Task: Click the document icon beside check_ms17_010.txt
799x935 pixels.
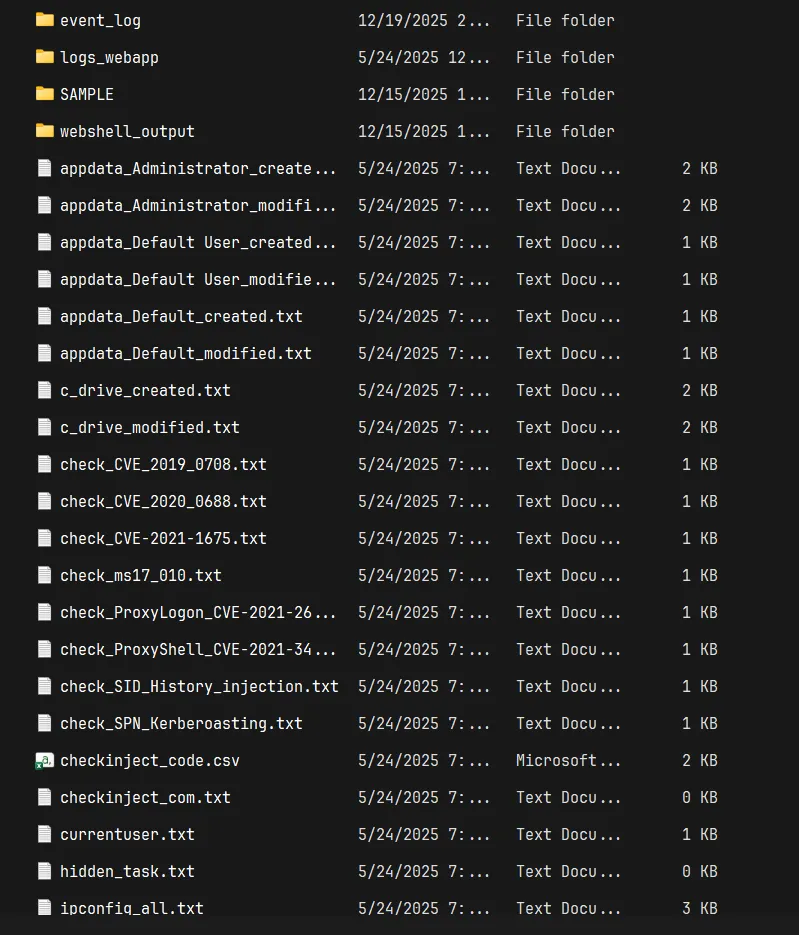Action: (44, 575)
